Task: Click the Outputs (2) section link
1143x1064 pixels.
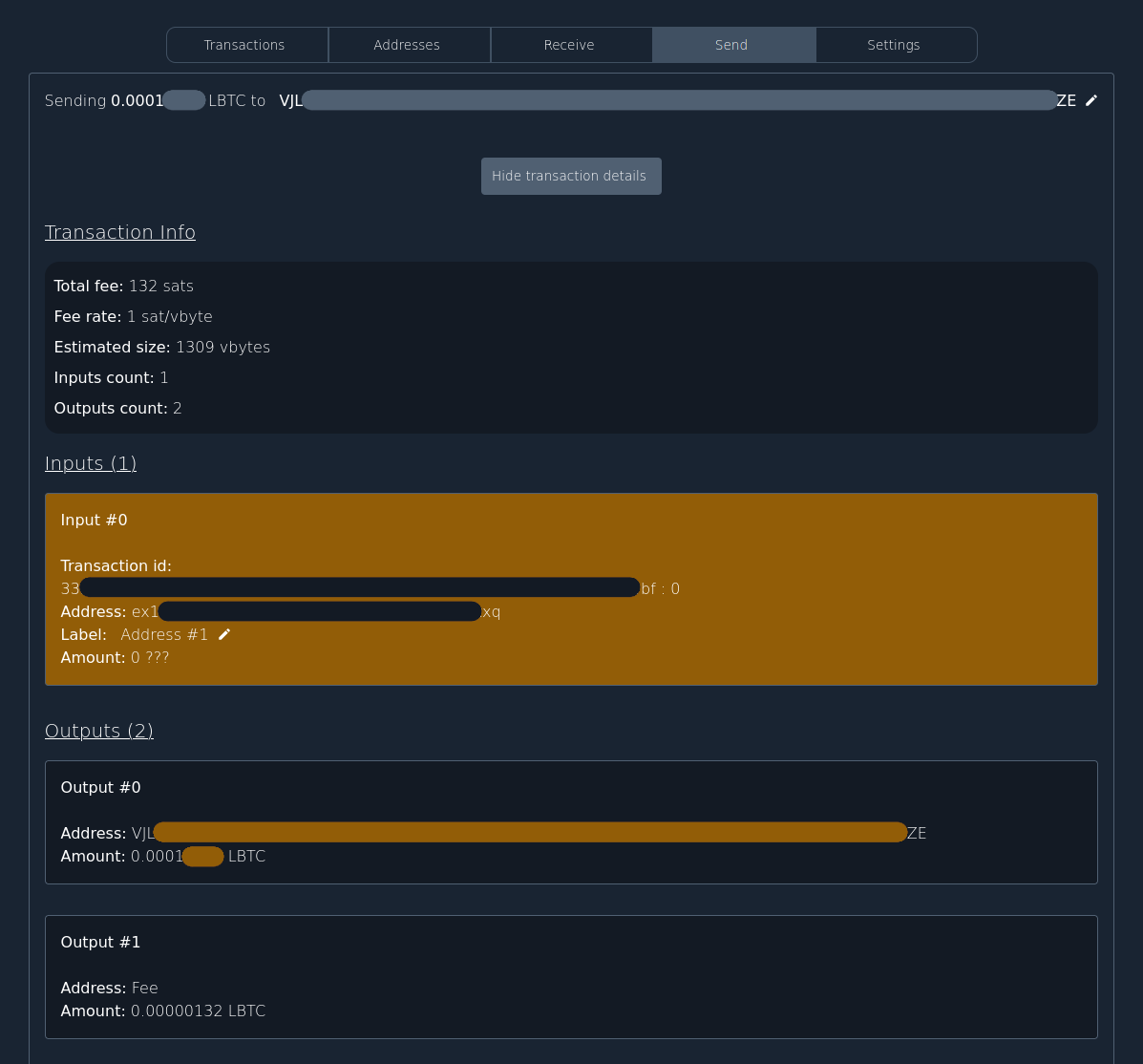Action: [x=99, y=731]
